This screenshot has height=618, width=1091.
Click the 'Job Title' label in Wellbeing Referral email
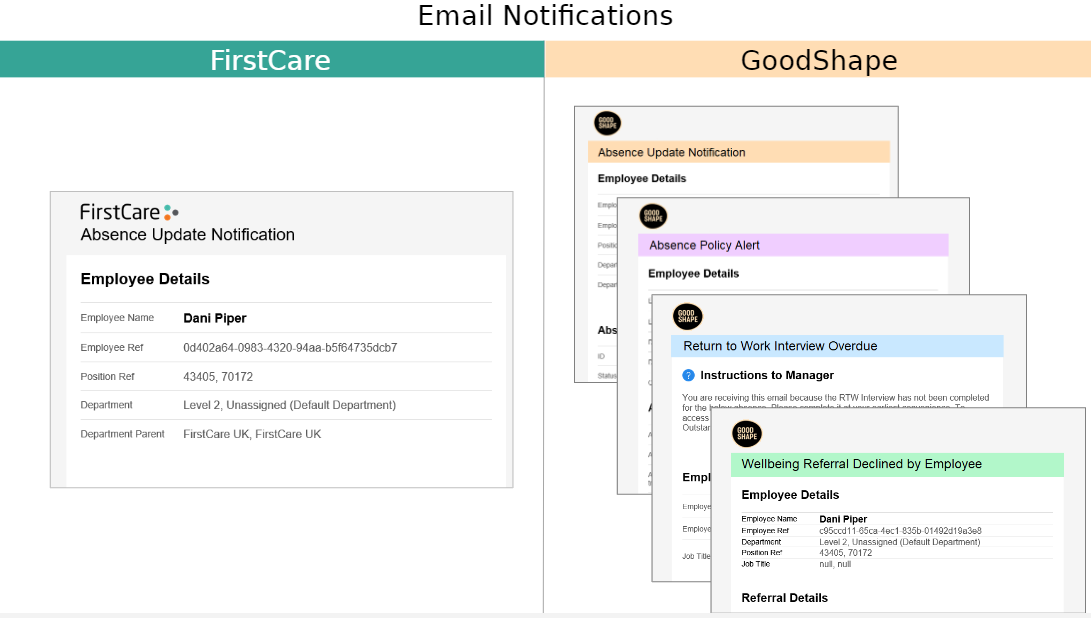(x=756, y=564)
